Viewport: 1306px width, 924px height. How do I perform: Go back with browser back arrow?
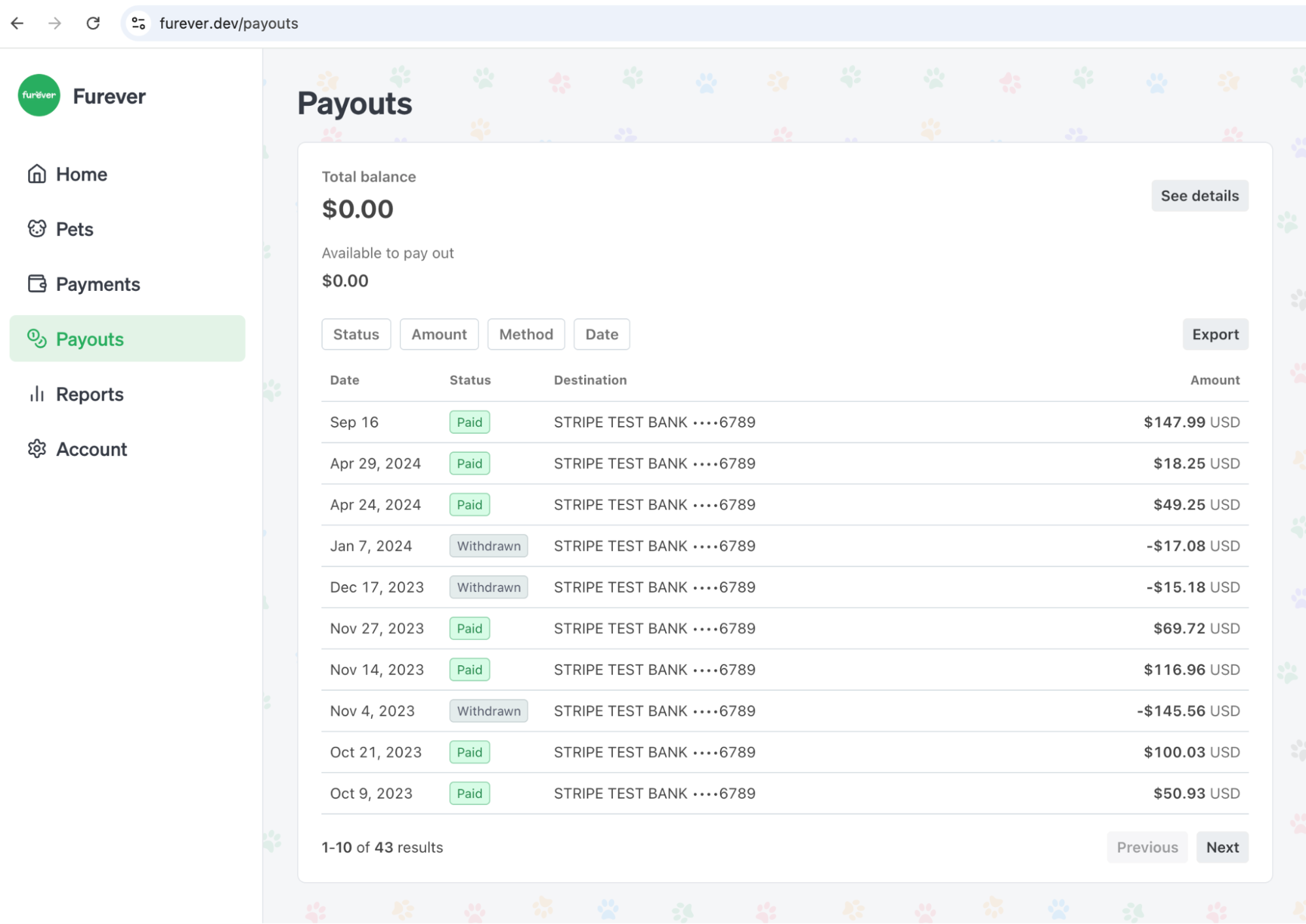[x=18, y=24]
